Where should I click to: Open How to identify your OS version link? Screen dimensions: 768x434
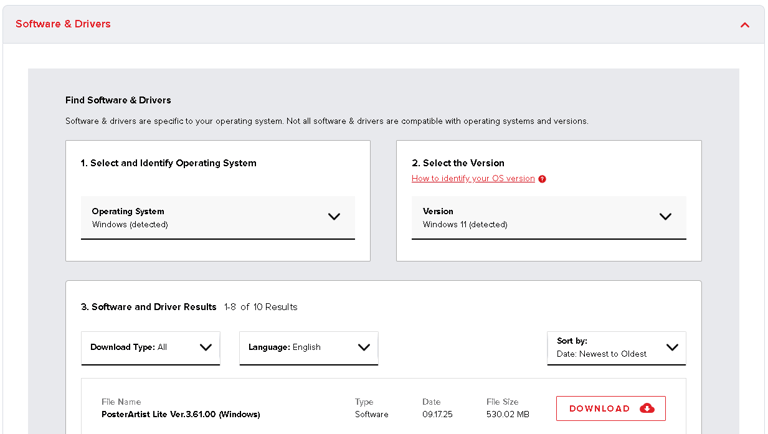pyautogui.click(x=473, y=179)
